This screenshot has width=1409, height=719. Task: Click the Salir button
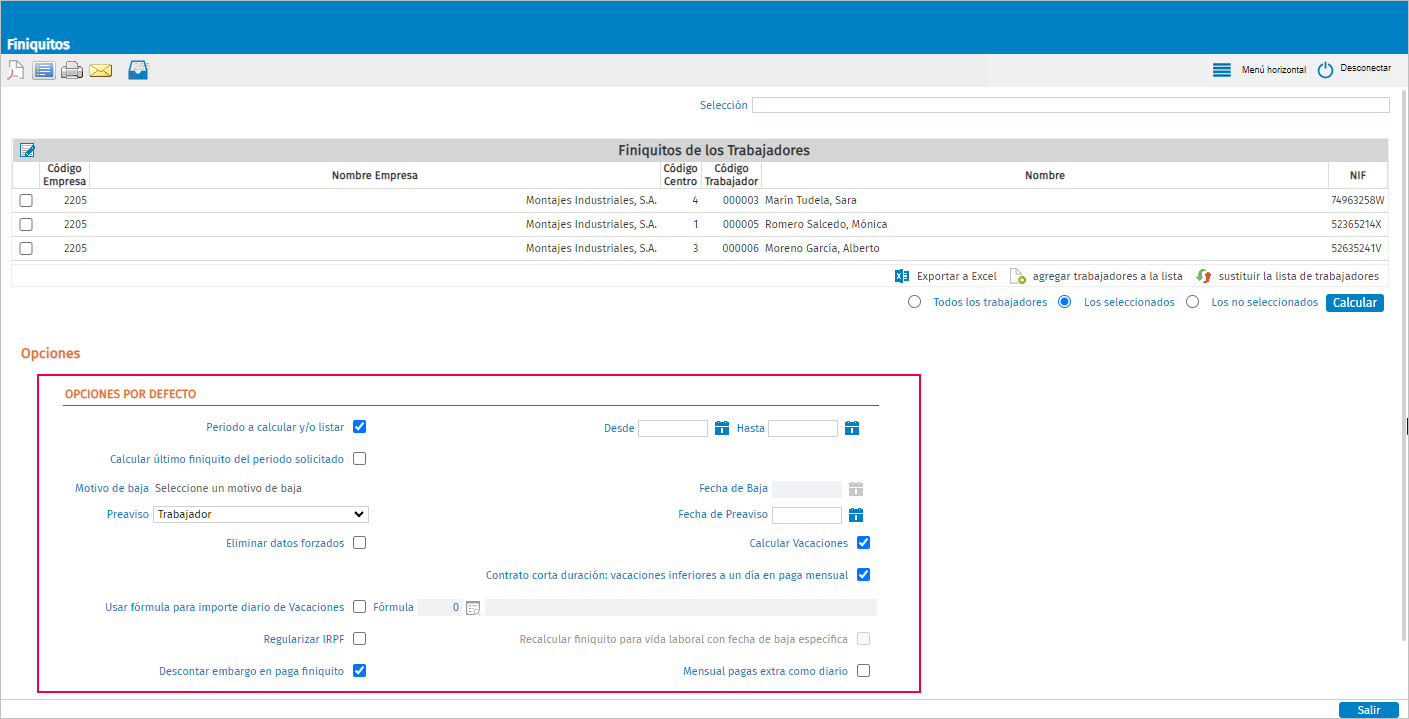(1369, 710)
